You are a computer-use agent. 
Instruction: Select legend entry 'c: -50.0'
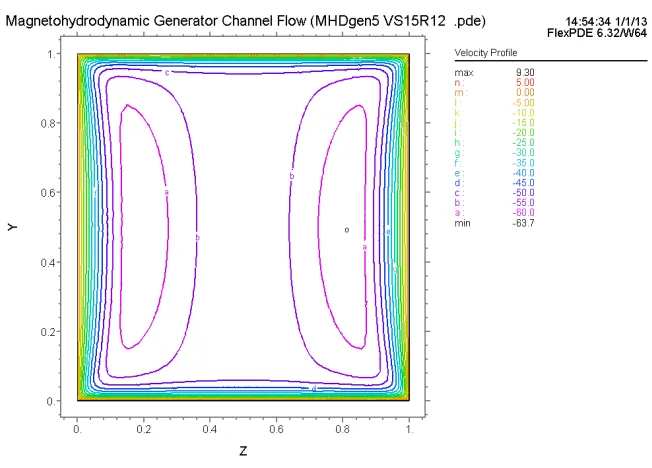pos(494,193)
